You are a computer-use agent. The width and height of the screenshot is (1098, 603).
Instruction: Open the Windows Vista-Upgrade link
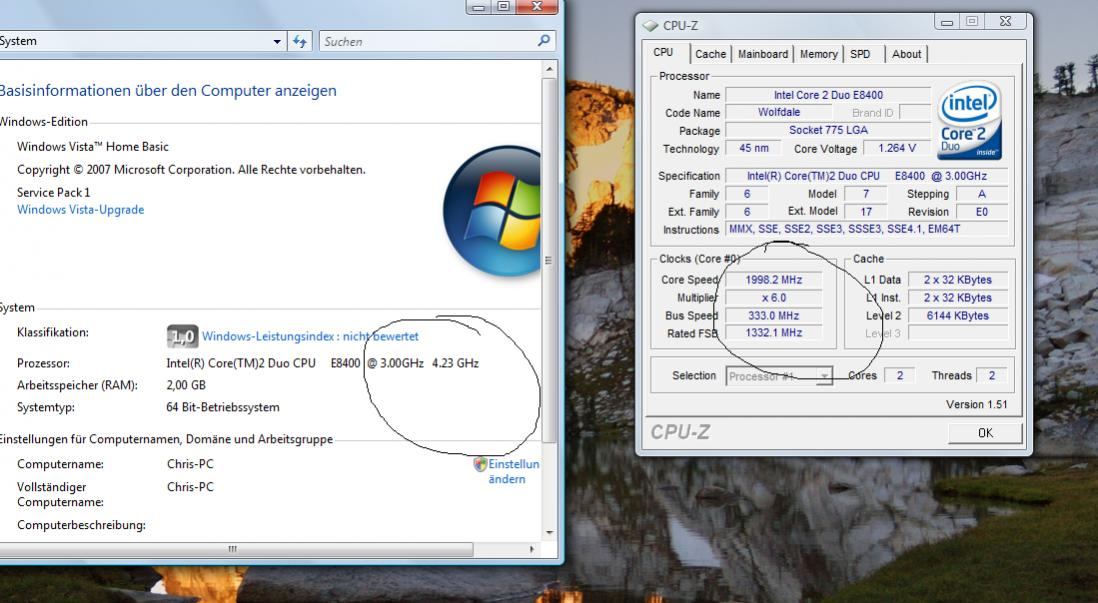pyautogui.click(x=81, y=209)
